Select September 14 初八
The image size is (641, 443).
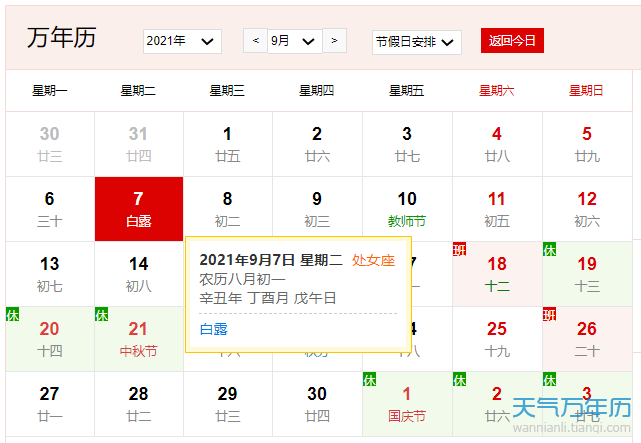point(139,274)
